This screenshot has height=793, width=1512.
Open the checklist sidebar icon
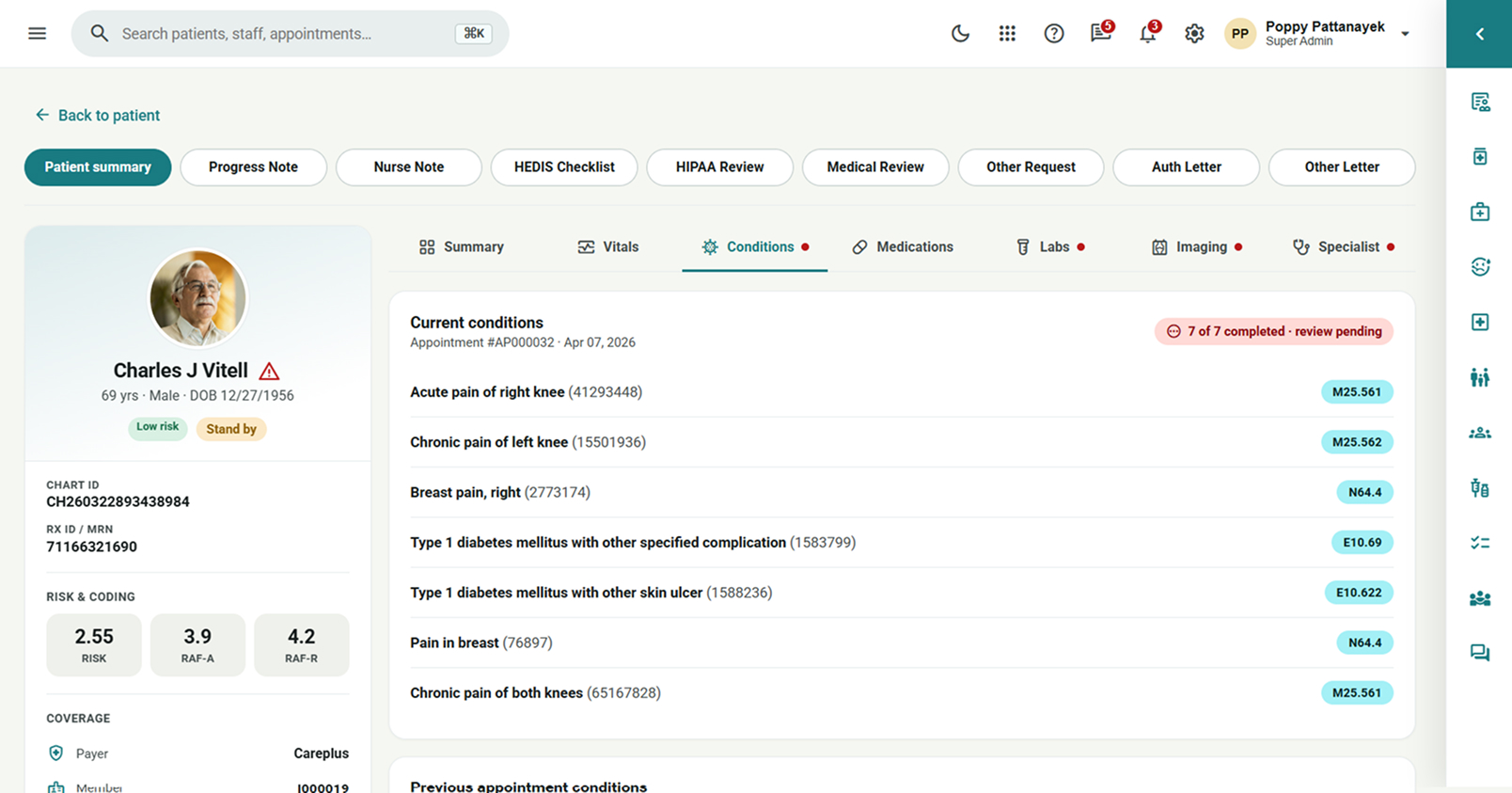1480,543
